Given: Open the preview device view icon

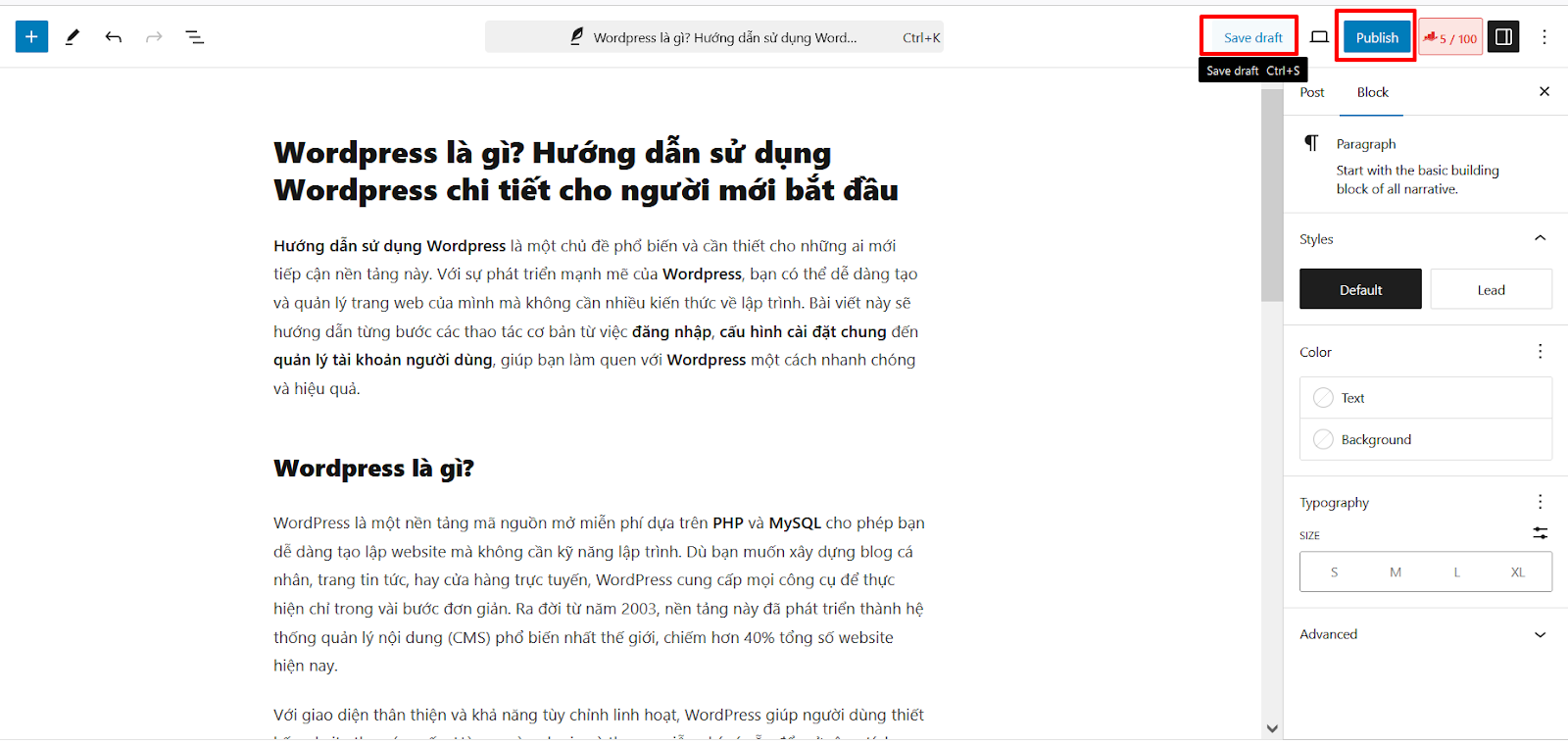Looking at the screenshot, I should point(1320,37).
